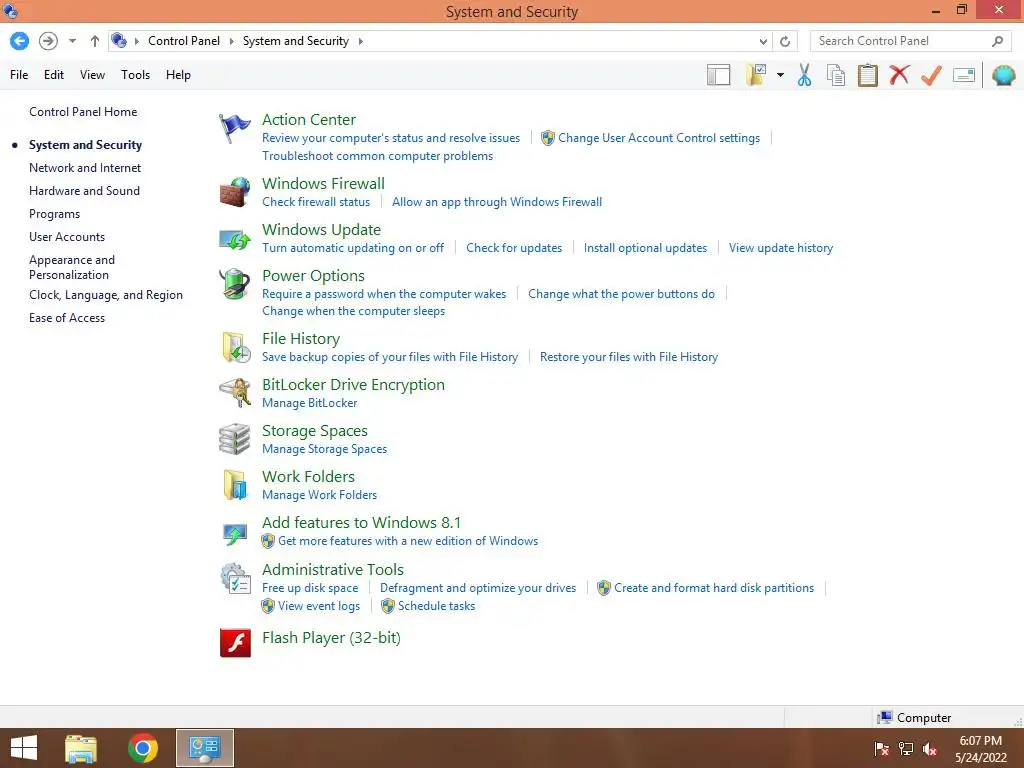This screenshot has height=768, width=1024.
Task: Open User Accounts category
Action: 67,237
